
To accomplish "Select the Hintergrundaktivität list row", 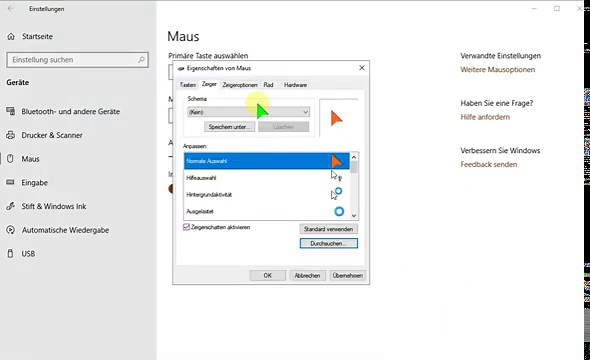I will 267,194.
